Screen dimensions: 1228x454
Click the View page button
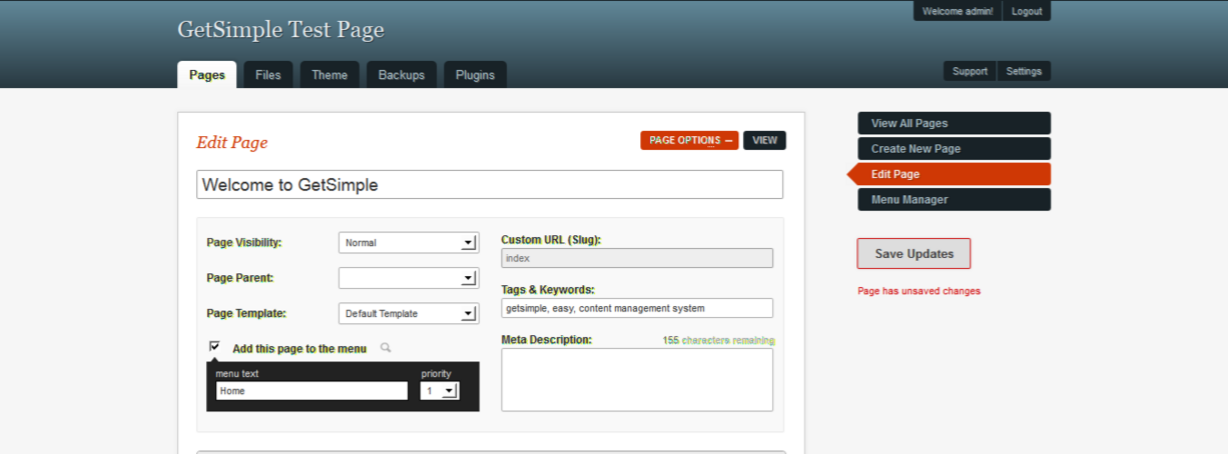(x=764, y=141)
